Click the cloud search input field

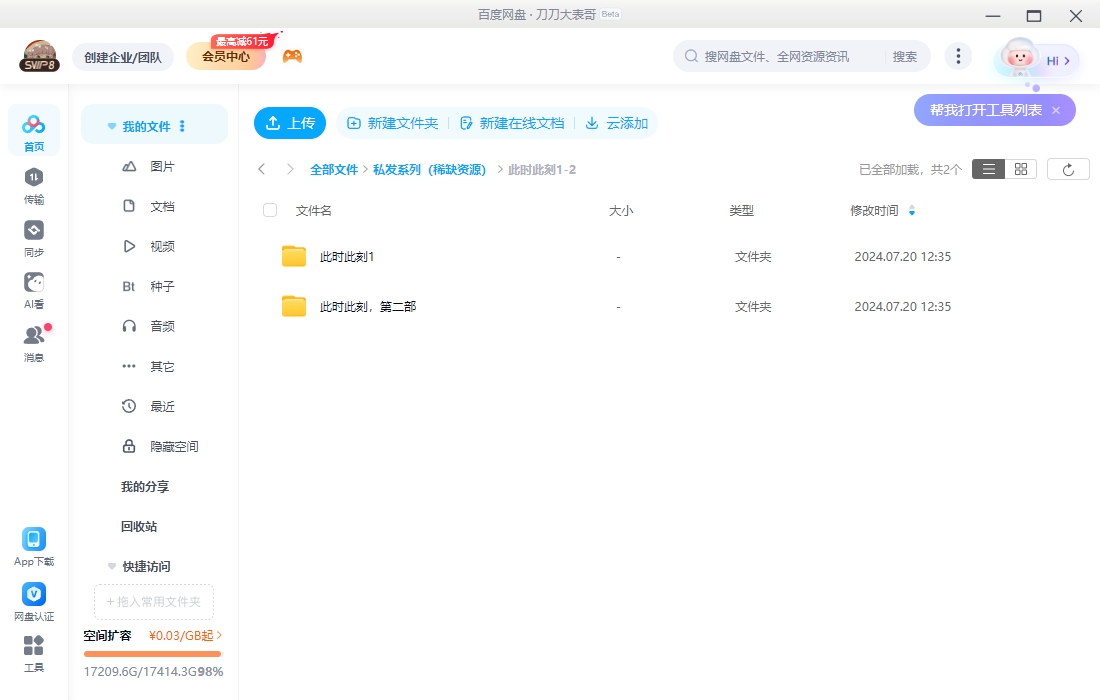[790, 56]
